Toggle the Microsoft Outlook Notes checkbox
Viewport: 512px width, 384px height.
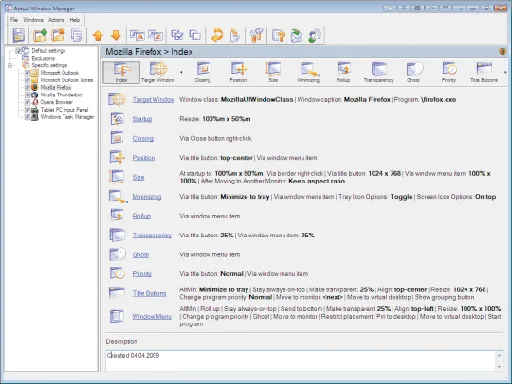point(28,80)
